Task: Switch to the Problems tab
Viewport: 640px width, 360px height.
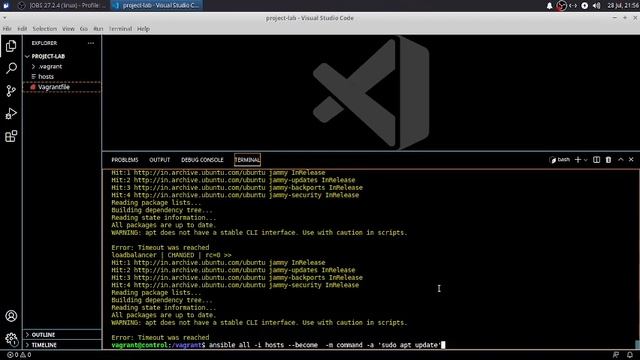Action: tap(125, 160)
